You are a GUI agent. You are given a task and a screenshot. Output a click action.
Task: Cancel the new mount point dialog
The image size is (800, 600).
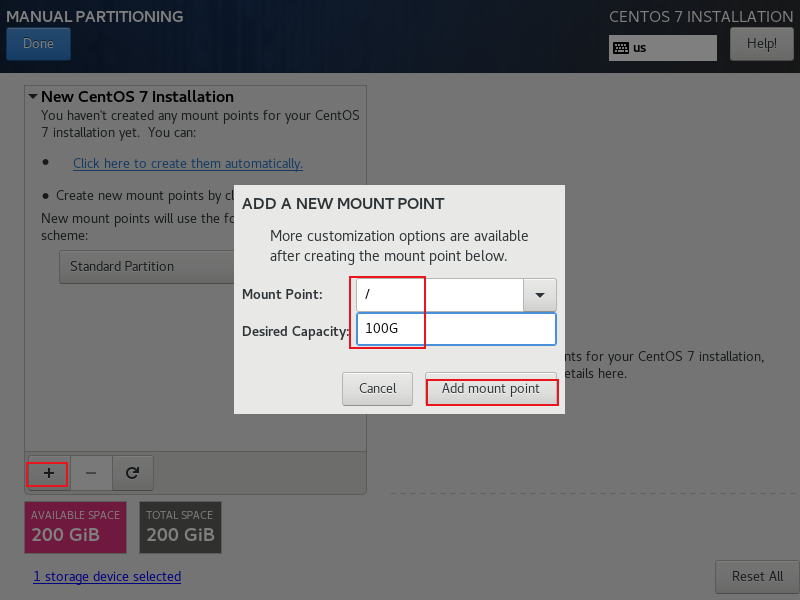point(378,389)
